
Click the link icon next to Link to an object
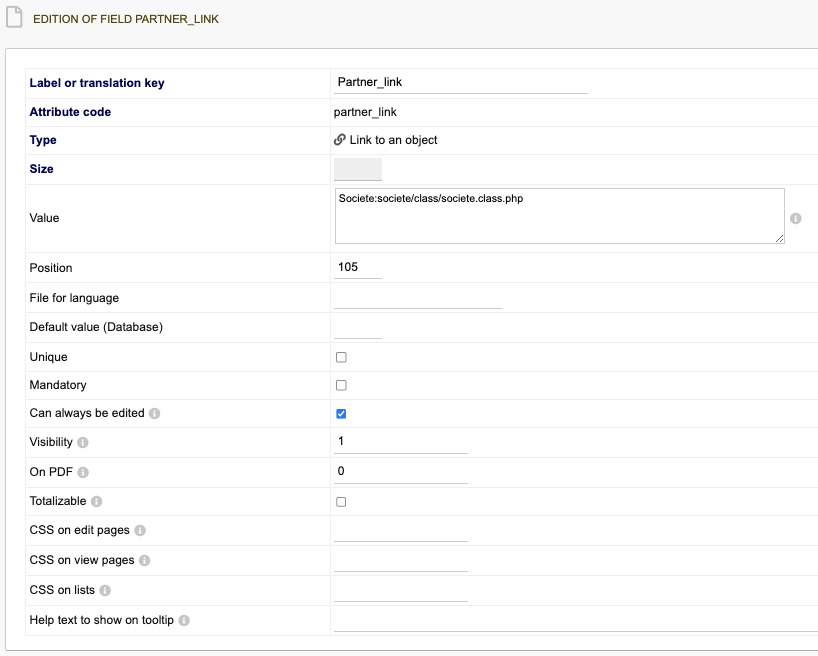point(340,139)
